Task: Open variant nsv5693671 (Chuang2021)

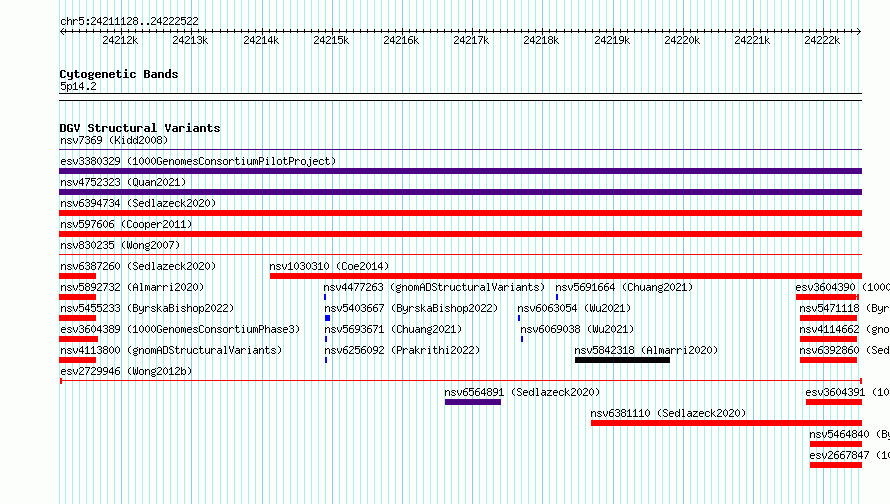Action: pos(393,329)
